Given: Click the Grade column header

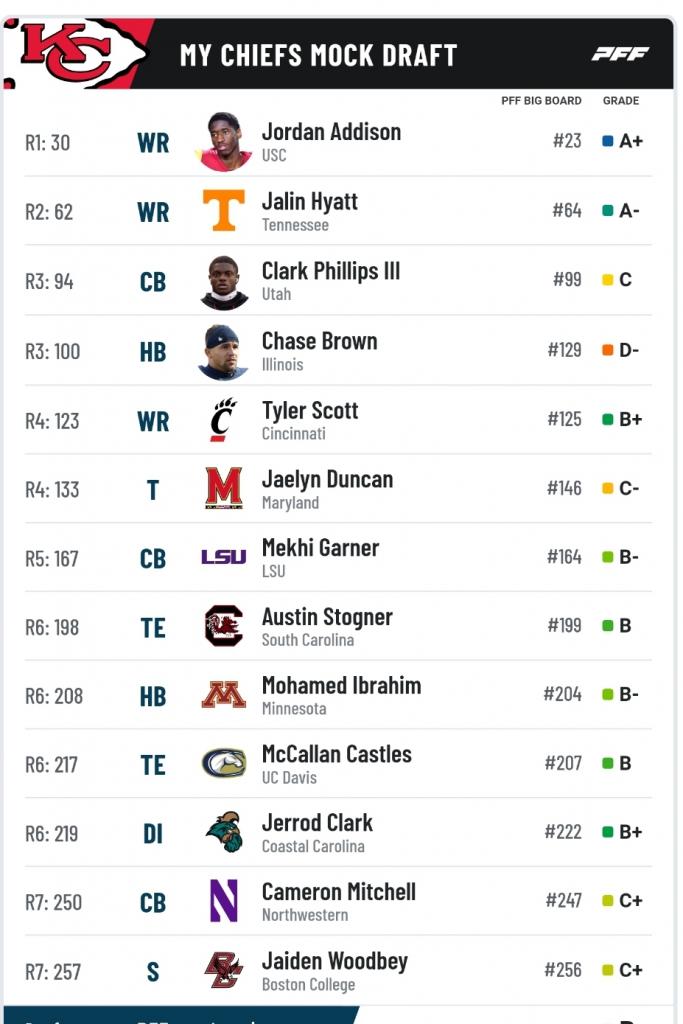Looking at the screenshot, I should click(x=621, y=101).
